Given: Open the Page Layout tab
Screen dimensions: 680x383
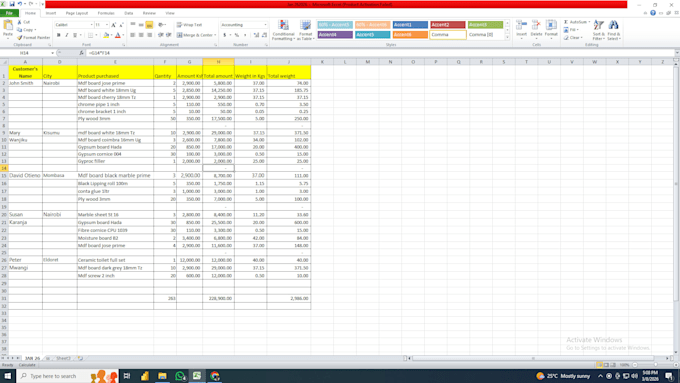Looking at the screenshot, I should (x=77, y=13).
